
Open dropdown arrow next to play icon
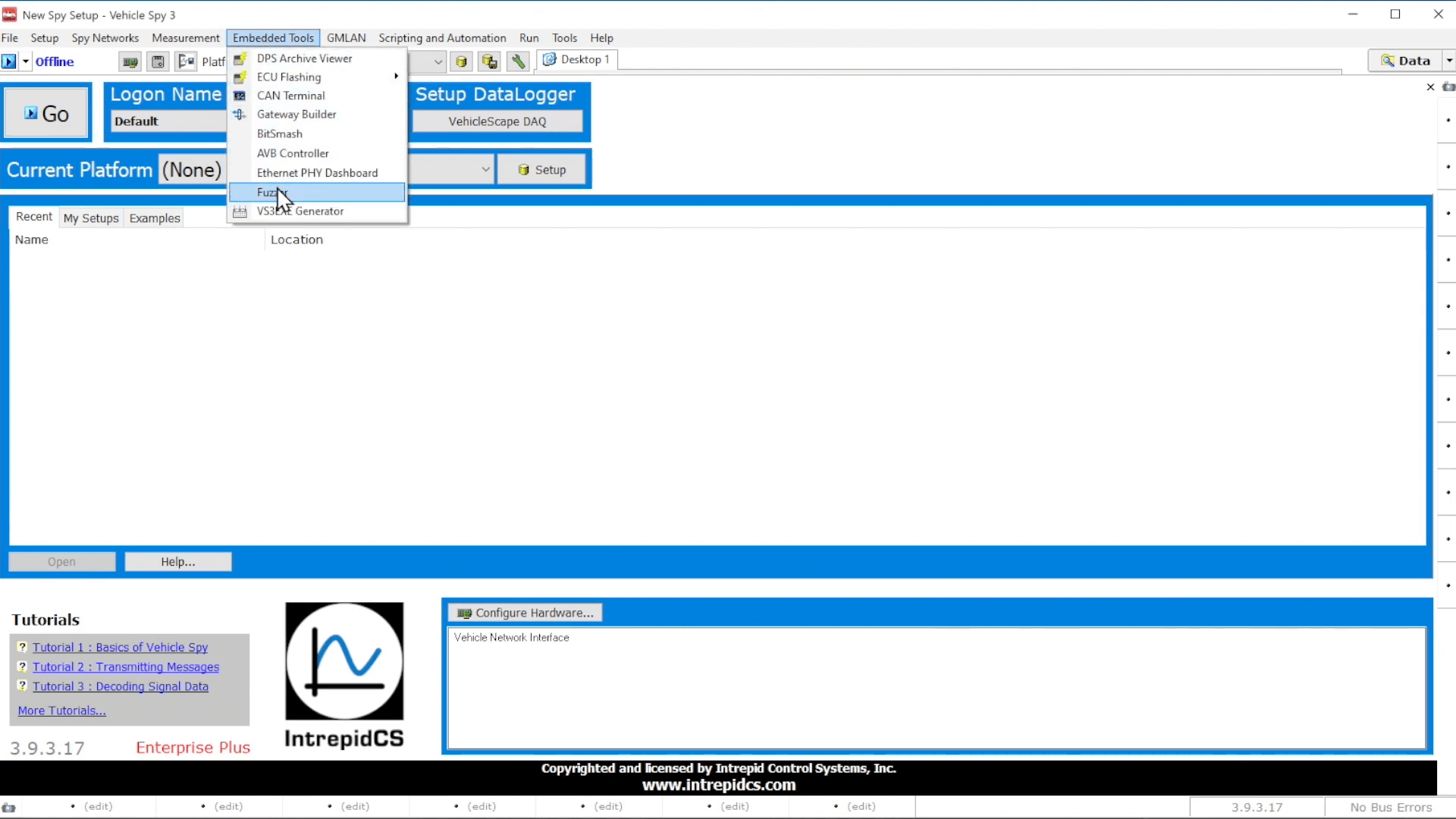(26, 61)
